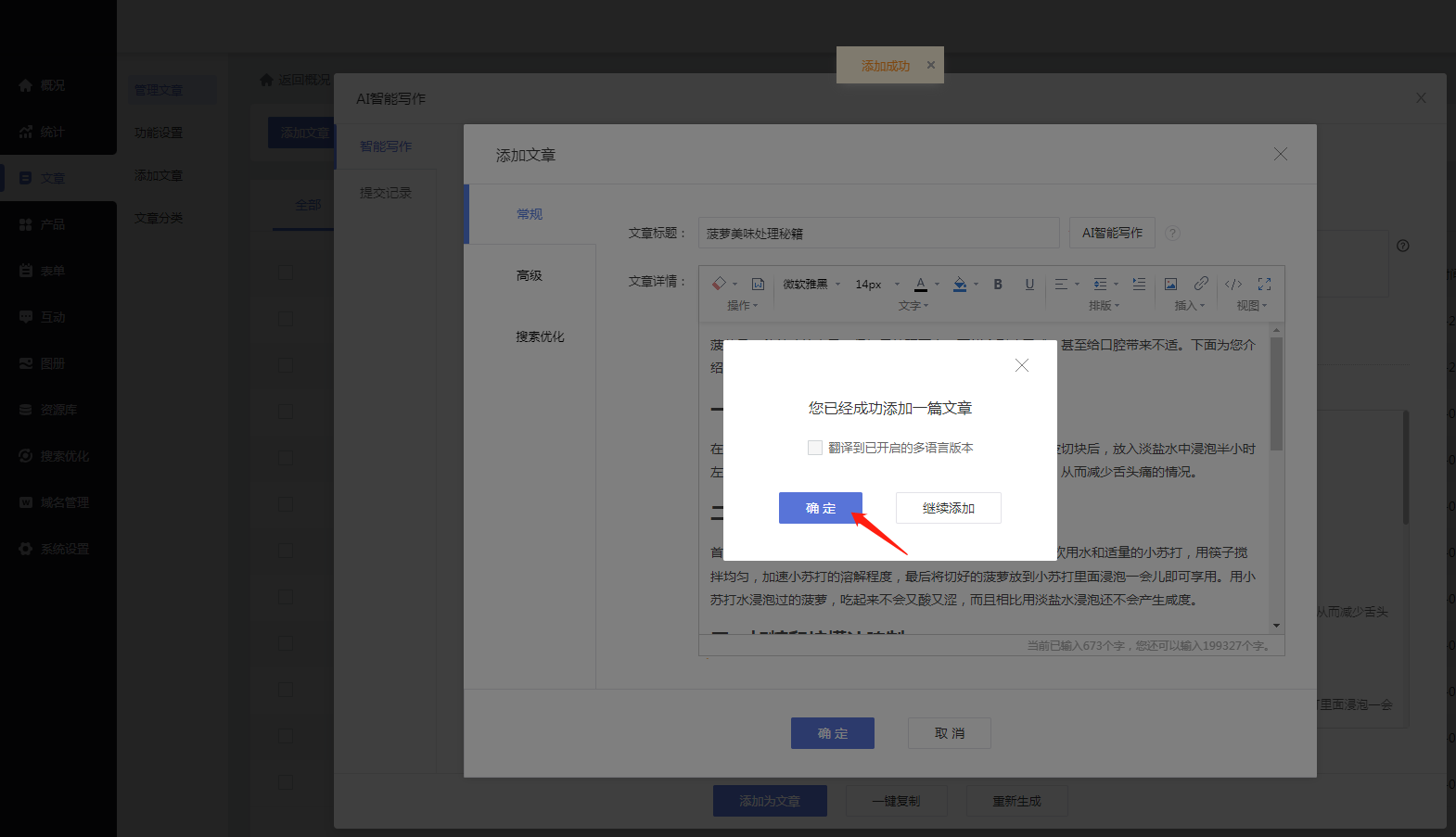Open the 微软雅黑 font family dropdown

click(x=811, y=284)
